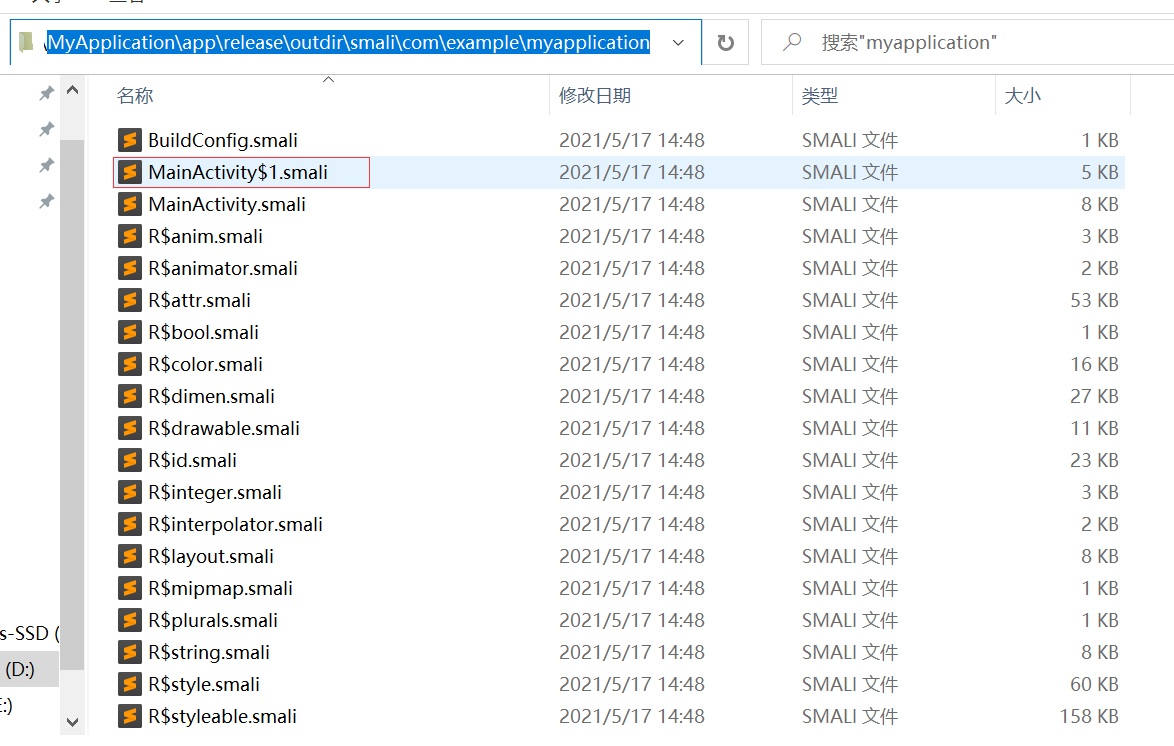Select file name R$layout.smali
The image size is (1174, 746).
pos(210,557)
